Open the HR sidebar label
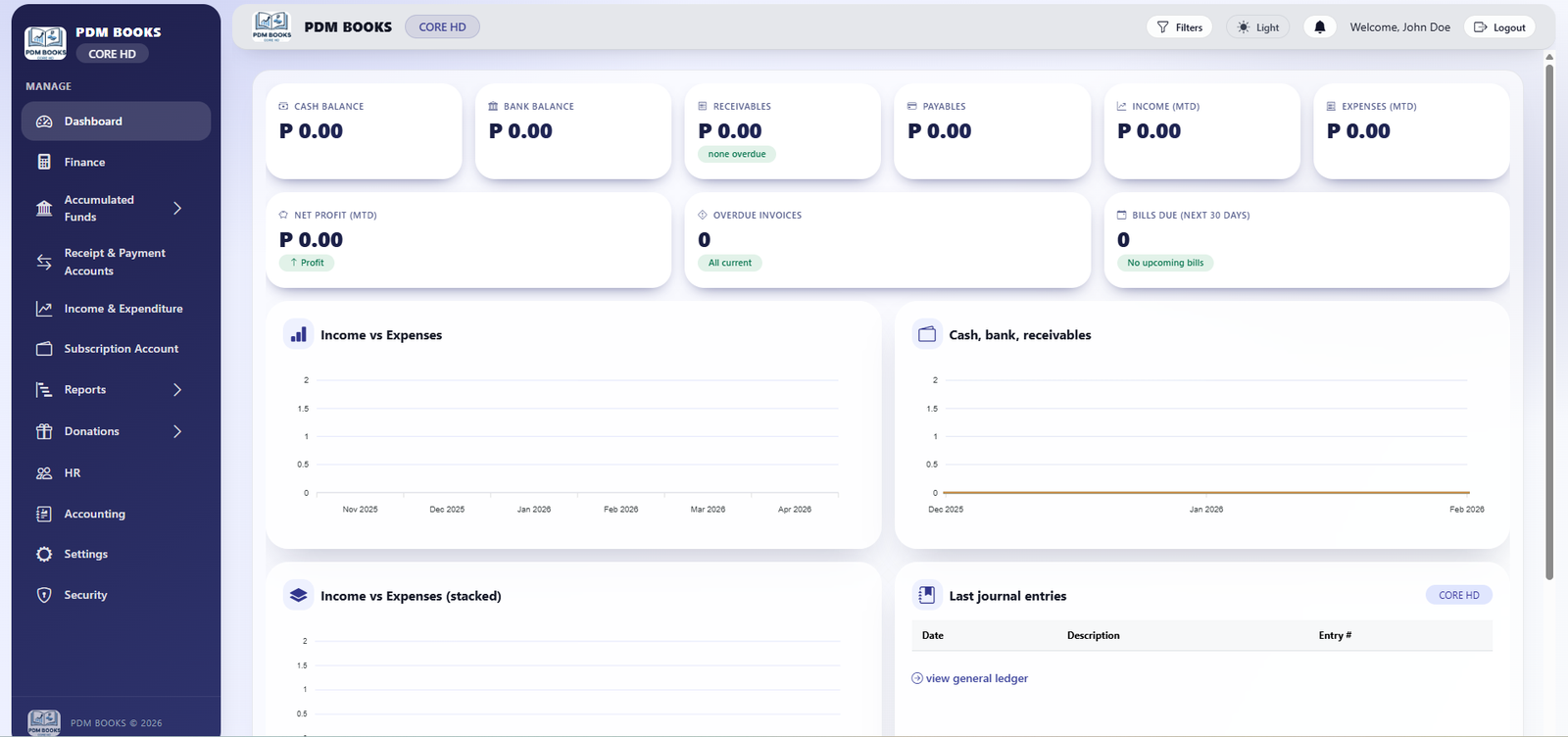Screen dimensions: 1568x737 (x=73, y=473)
